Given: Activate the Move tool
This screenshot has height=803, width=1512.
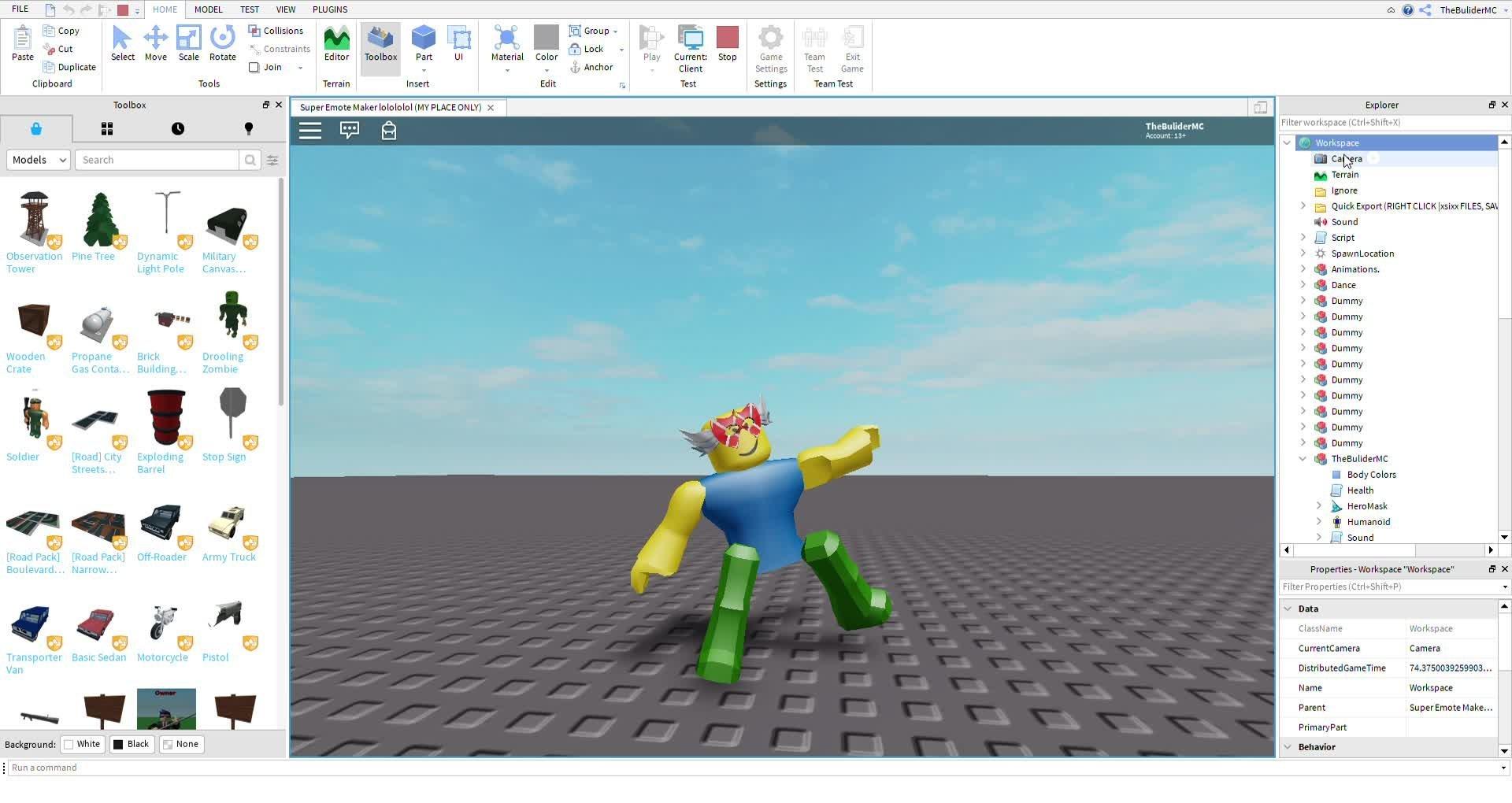Looking at the screenshot, I should pos(155,43).
